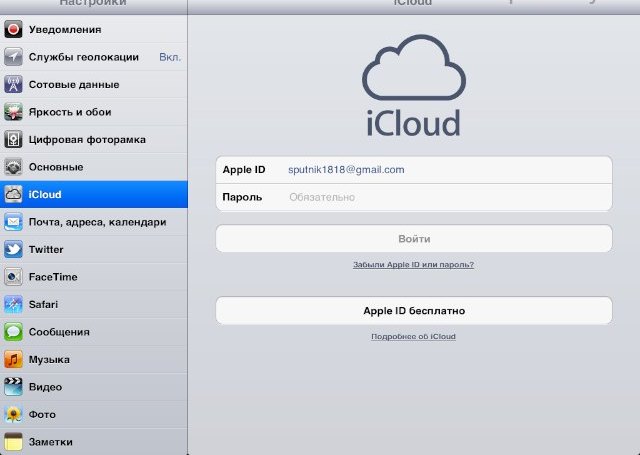Open Подробнее об iCloud link
The width and height of the screenshot is (640, 455).
click(x=413, y=337)
